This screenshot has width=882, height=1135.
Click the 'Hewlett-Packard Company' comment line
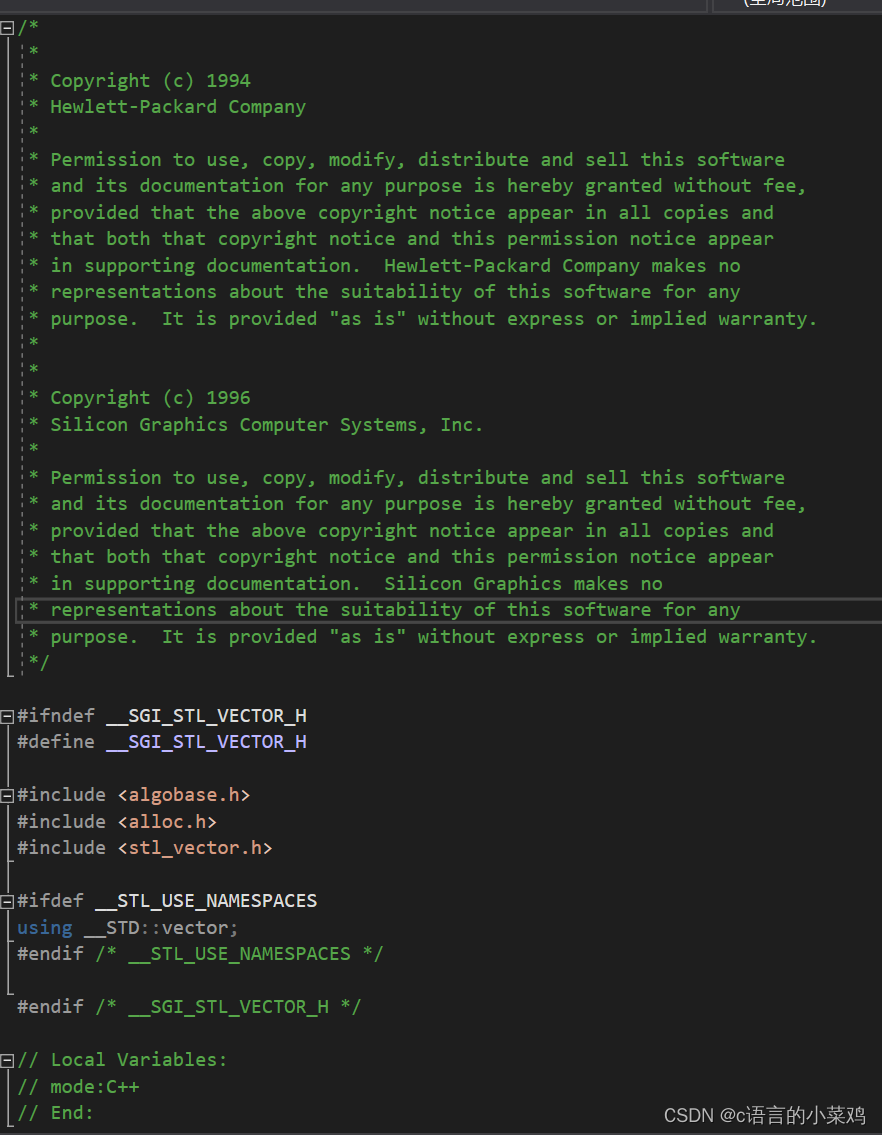point(178,107)
